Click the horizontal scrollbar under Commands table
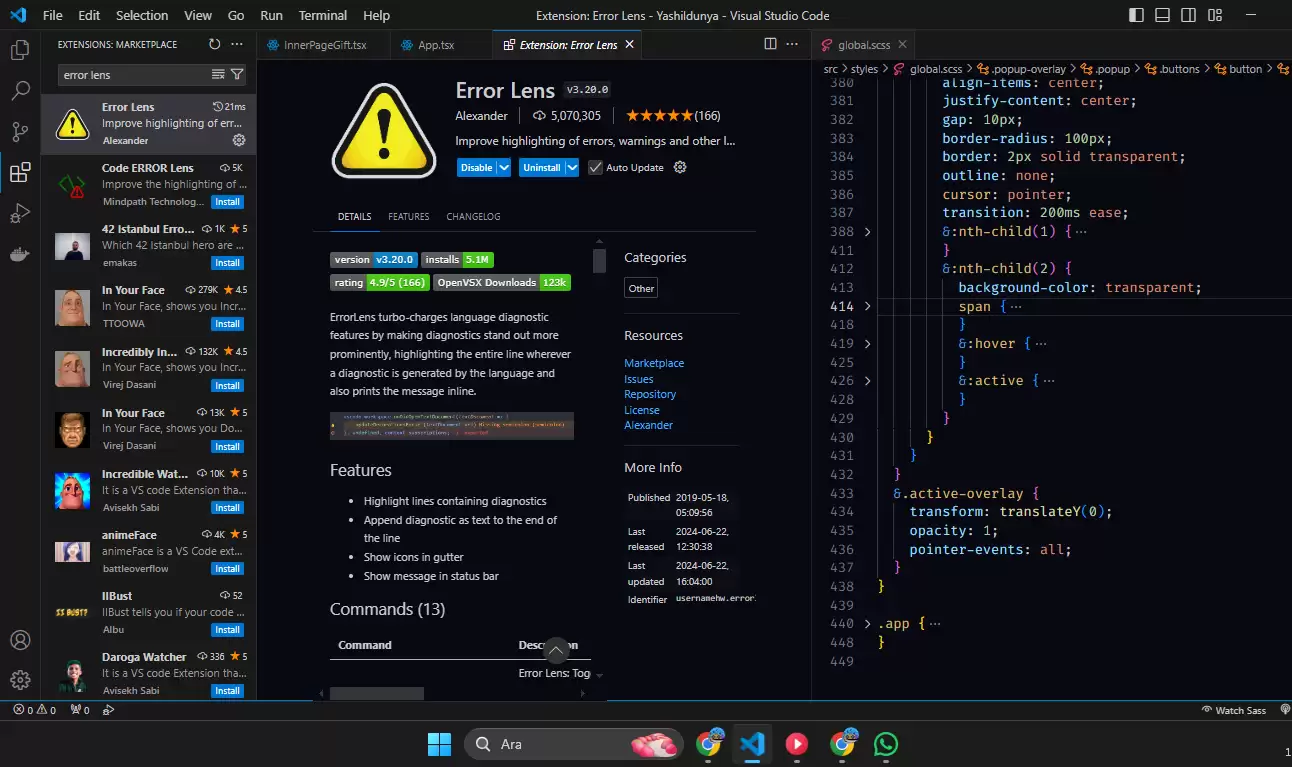 (377, 693)
